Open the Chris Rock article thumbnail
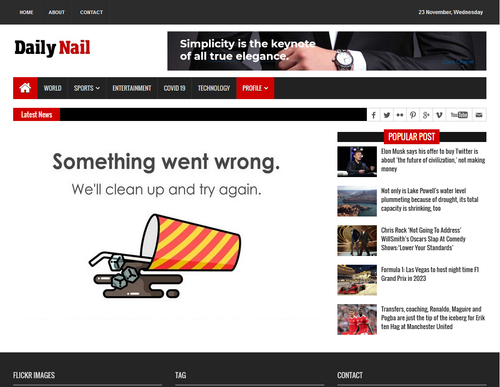This screenshot has height=387, width=500. coord(357,241)
